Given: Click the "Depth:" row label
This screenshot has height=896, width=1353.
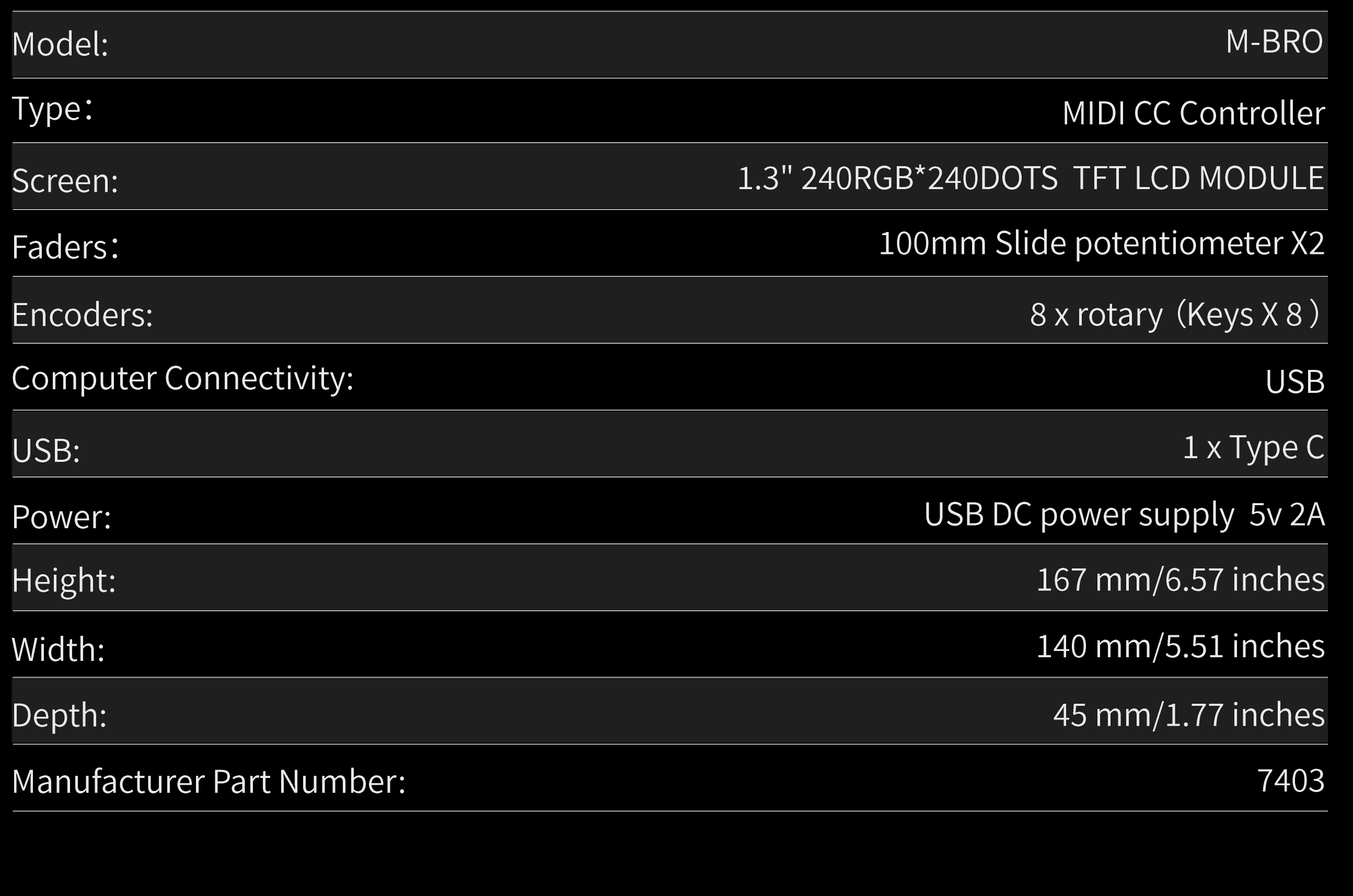Looking at the screenshot, I should (x=60, y=715).
